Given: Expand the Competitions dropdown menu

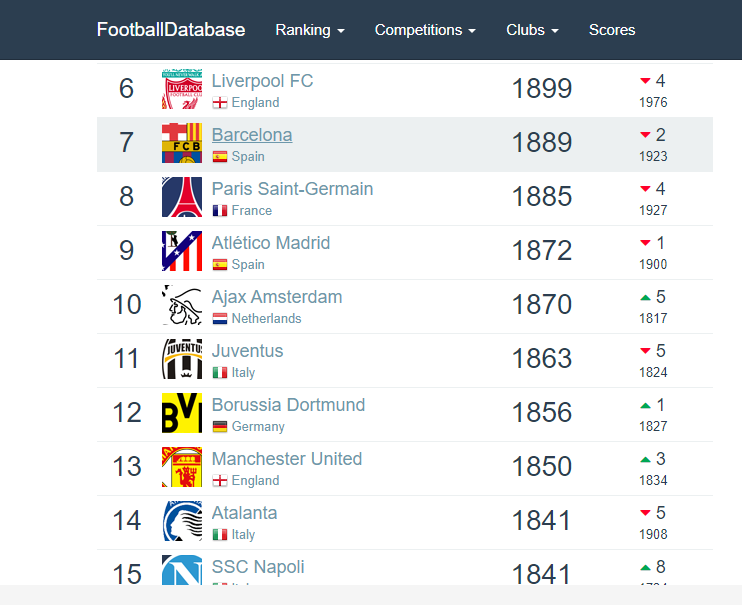Looking at the screenshot, I should point(425,30).
